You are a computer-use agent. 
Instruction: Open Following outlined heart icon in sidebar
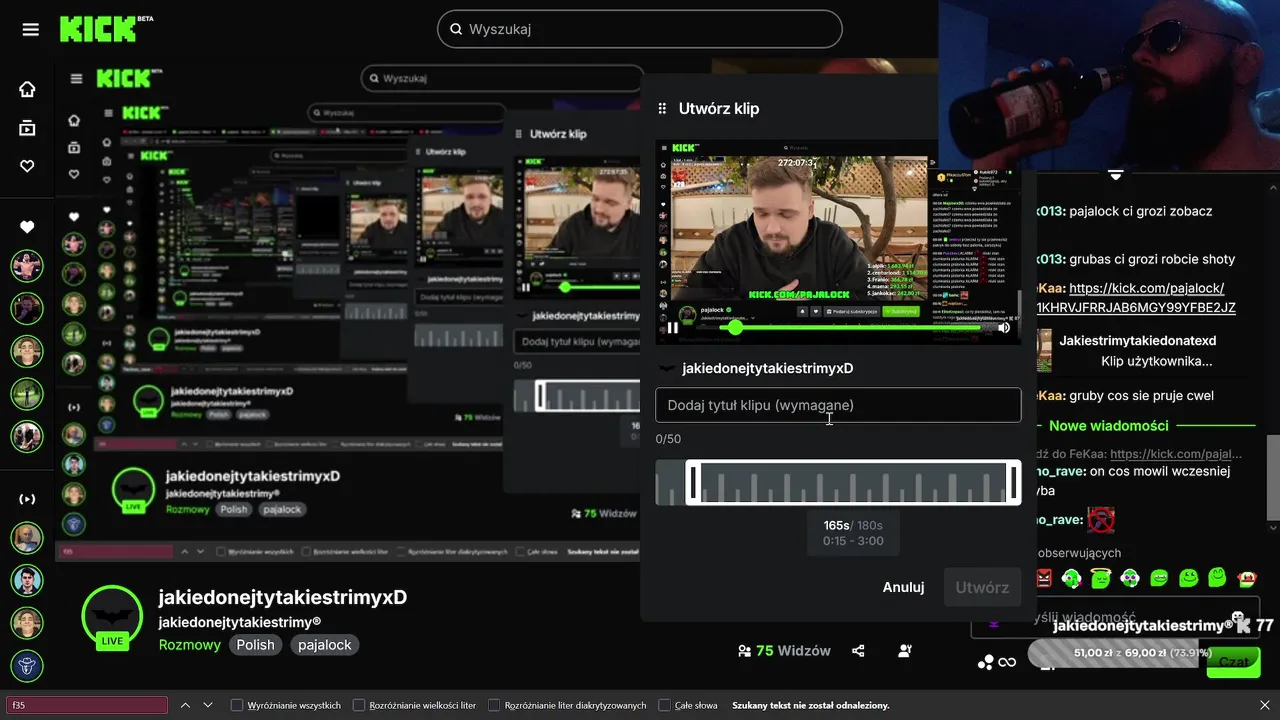[27, 166]
